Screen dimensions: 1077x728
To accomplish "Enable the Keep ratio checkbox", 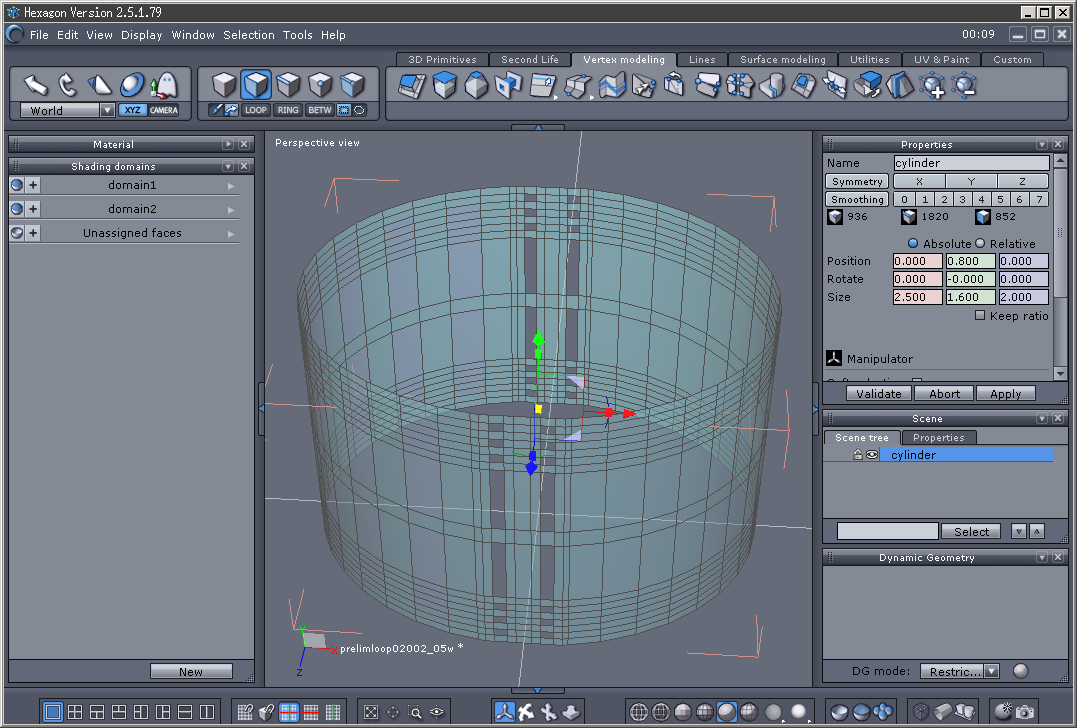I will coord(980,316).
